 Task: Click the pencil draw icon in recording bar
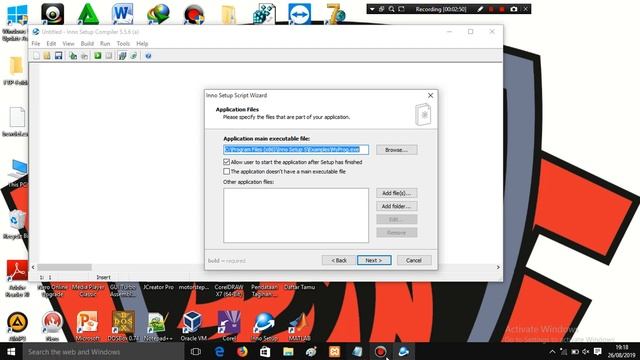tap(480, 9)
